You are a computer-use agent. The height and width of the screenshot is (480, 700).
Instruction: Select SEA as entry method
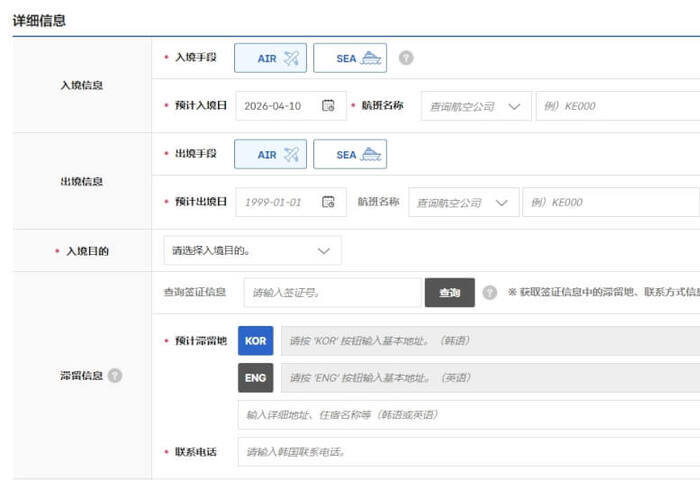pyautogui.click(x=350, y=58)
